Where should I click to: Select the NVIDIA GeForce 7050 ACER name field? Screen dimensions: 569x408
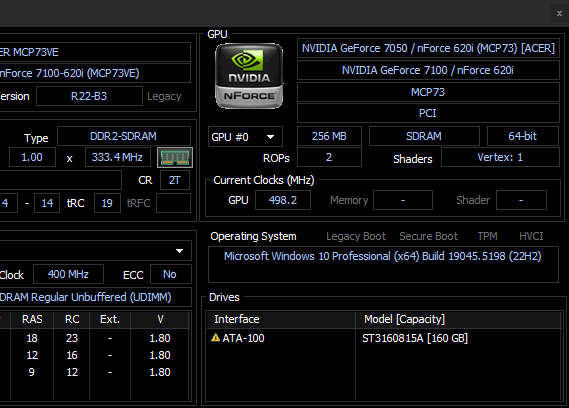pos(428,48)
